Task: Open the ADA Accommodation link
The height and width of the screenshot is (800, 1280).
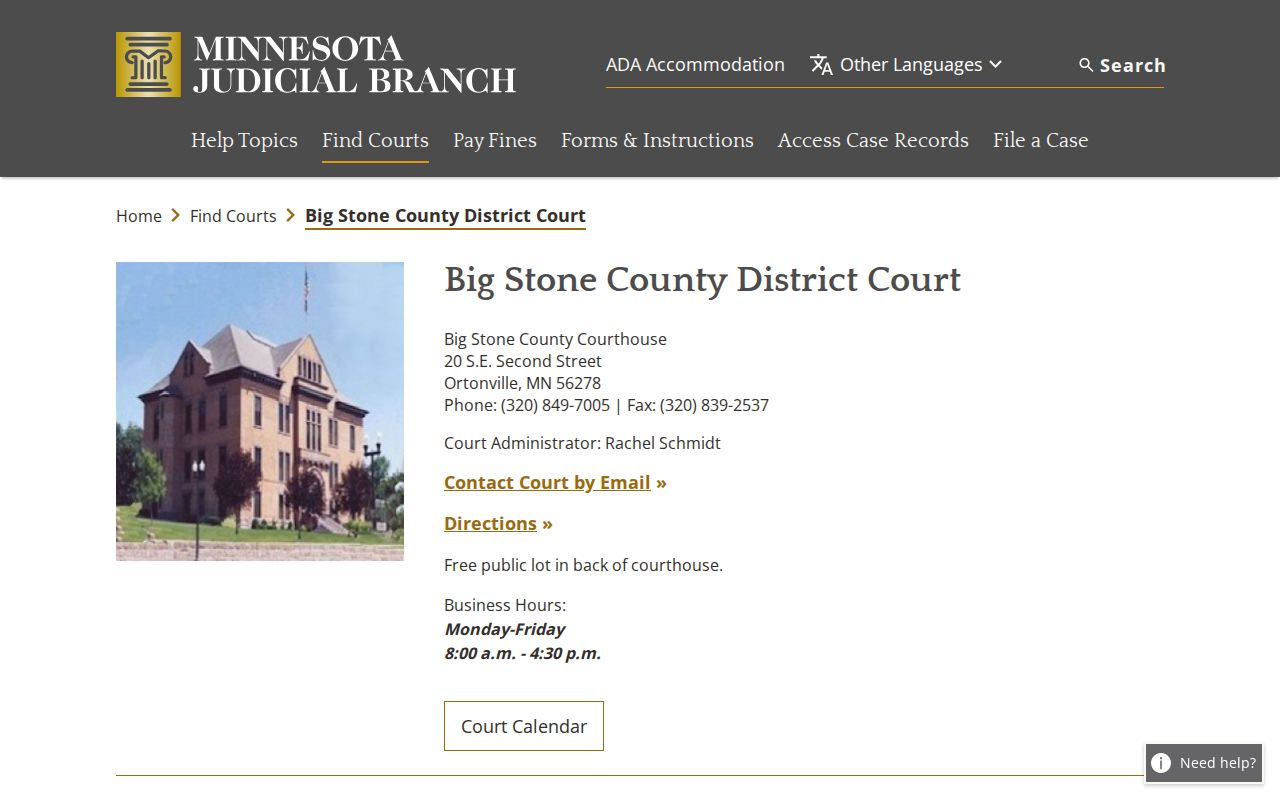Action: (695, 65)
